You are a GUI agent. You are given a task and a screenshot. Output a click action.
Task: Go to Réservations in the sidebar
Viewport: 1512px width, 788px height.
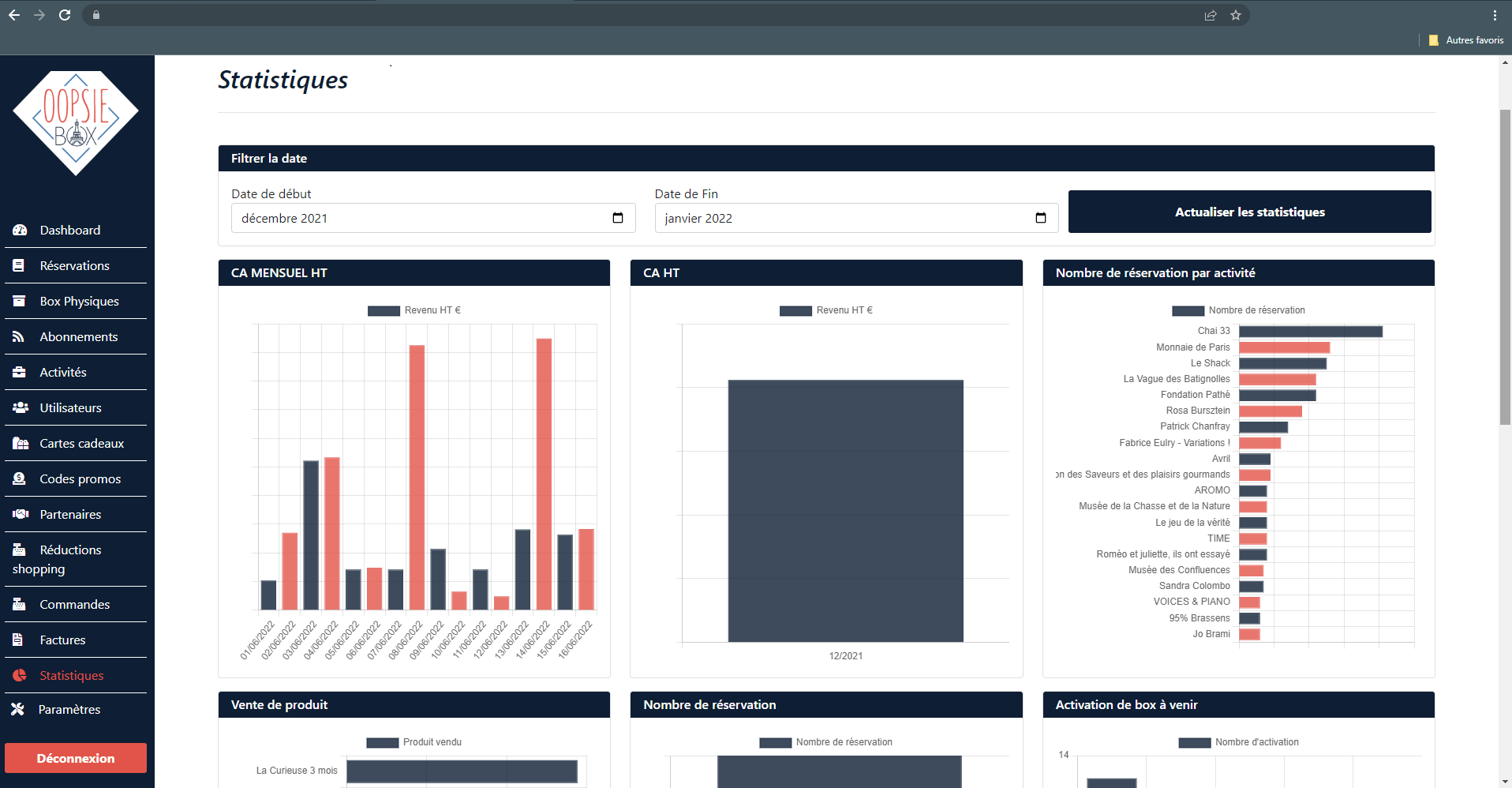(x=75, y=266)
